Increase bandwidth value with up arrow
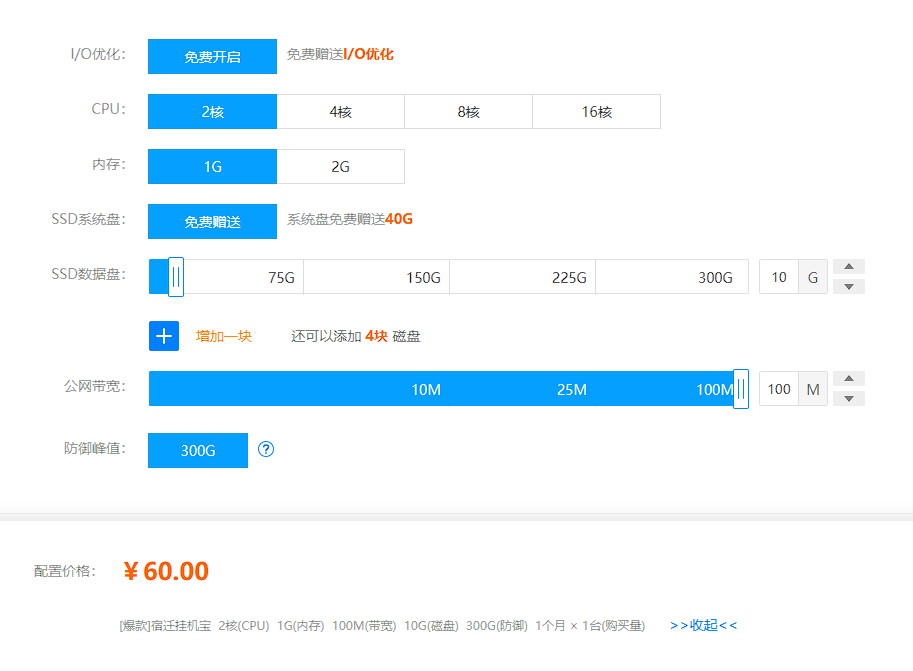 (849, 379)
